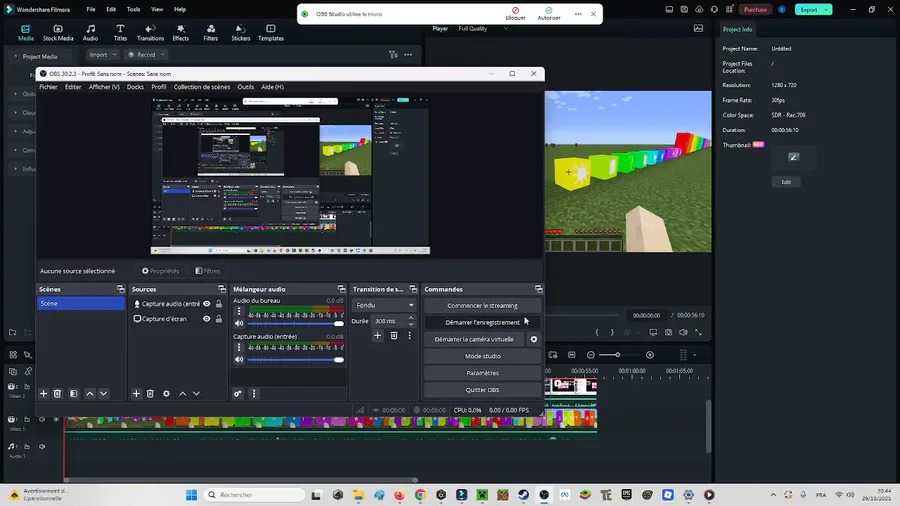Move source up arrow in Sources dock
Viewport: 900px width, 506px height.
(x=183, y=394)
